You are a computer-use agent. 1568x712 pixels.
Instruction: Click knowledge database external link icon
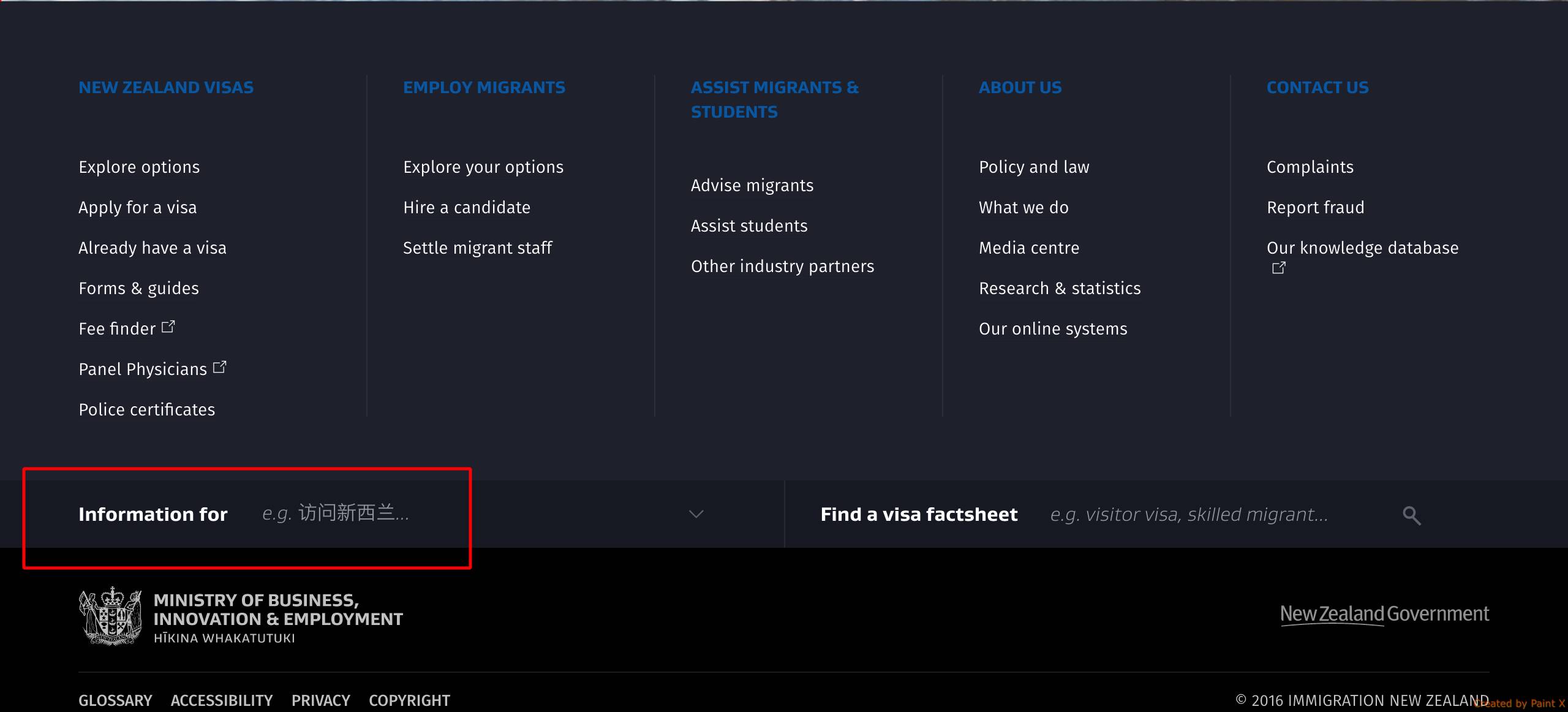tap(1278, 268)
